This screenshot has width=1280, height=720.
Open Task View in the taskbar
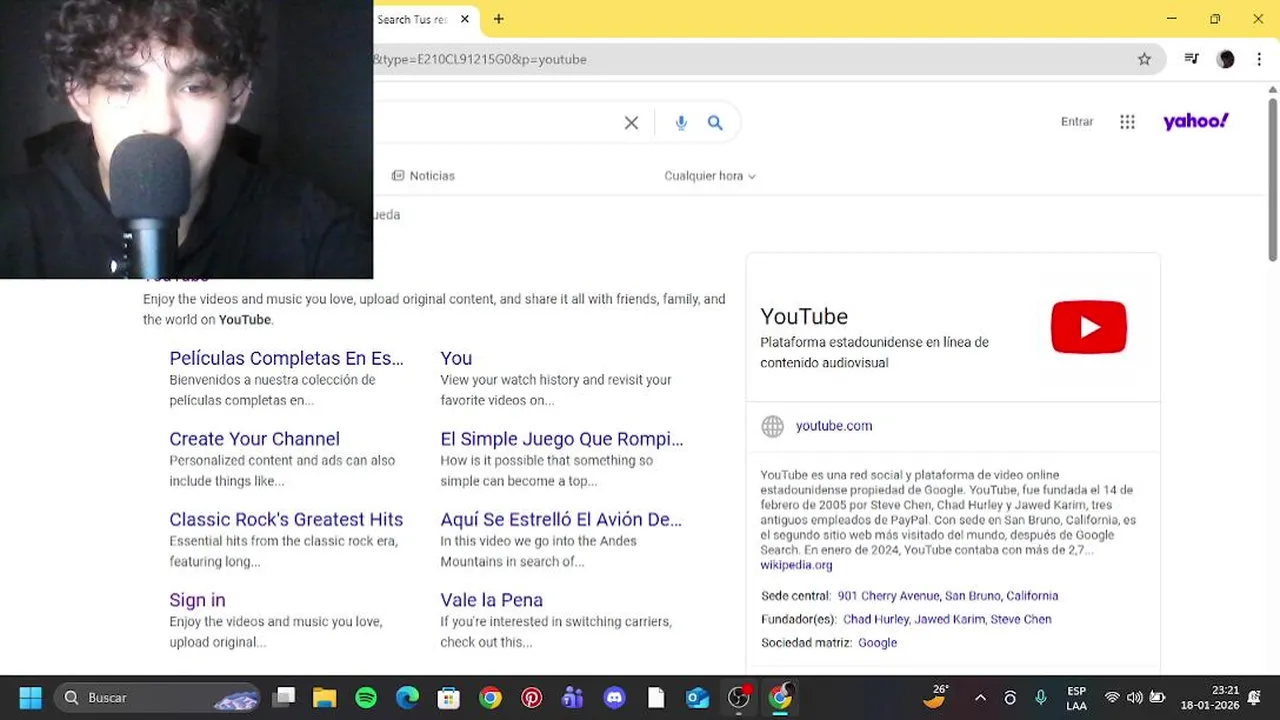pyautogui.click(x=285, y=697)
